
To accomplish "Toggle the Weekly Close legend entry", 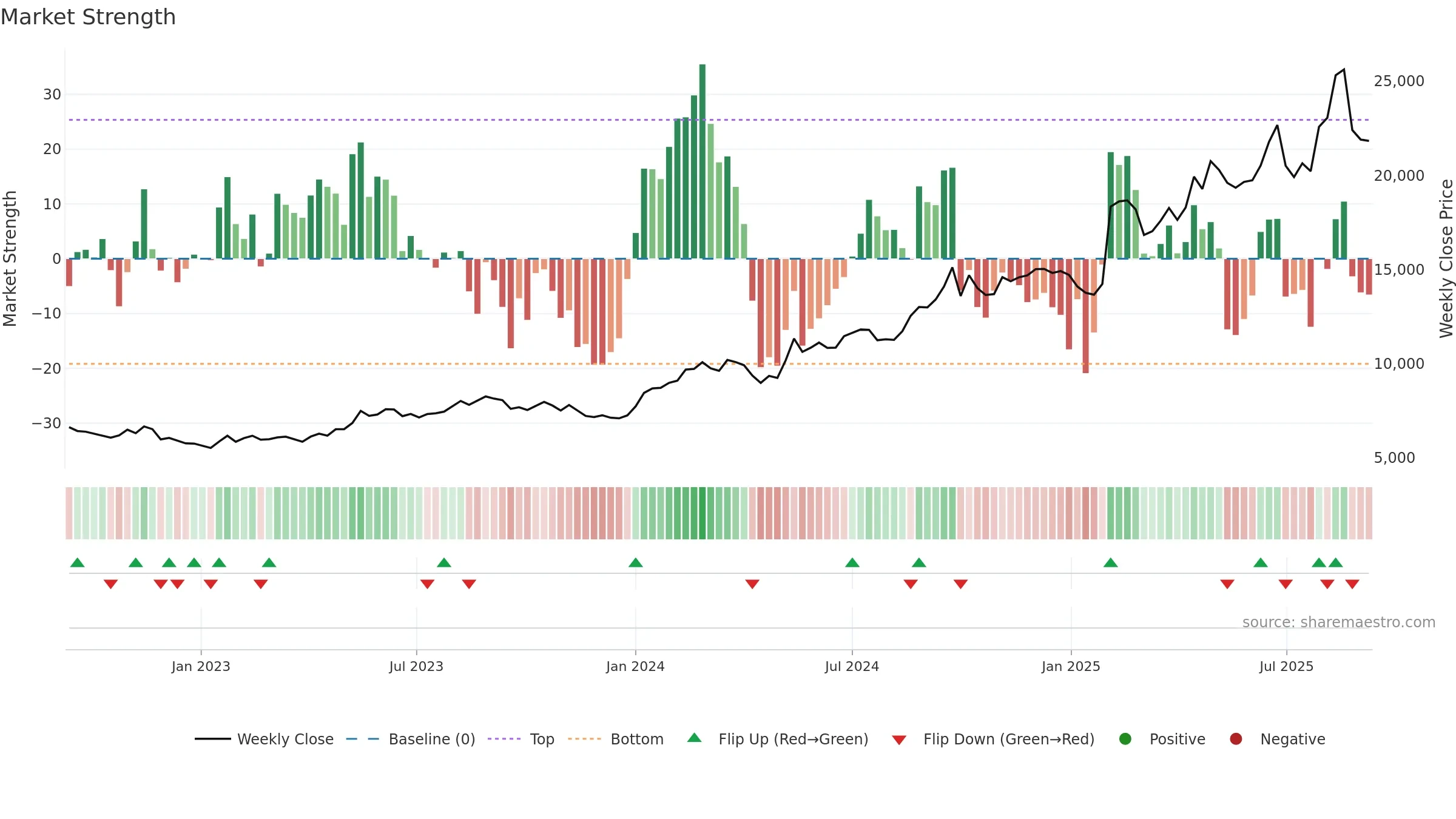I will click(x=264, y=739).
